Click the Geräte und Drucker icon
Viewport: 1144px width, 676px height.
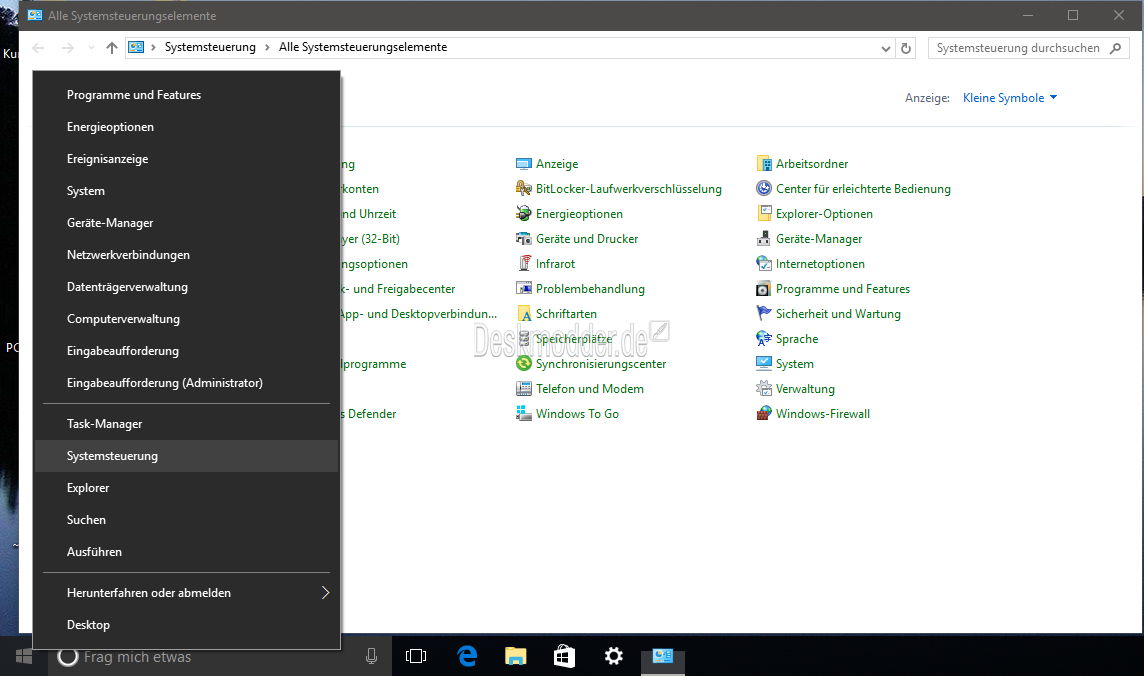tap(524, 239)
